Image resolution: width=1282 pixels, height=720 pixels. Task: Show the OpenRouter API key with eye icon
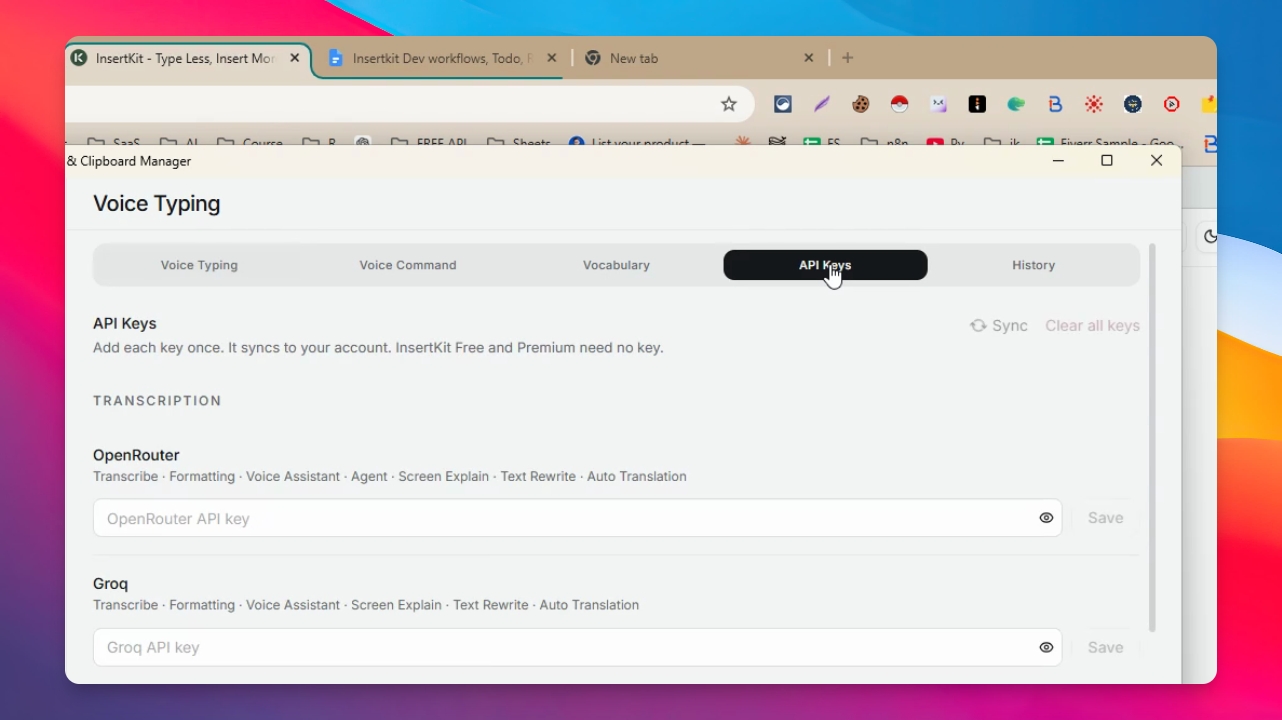(x=1046, y=518)
